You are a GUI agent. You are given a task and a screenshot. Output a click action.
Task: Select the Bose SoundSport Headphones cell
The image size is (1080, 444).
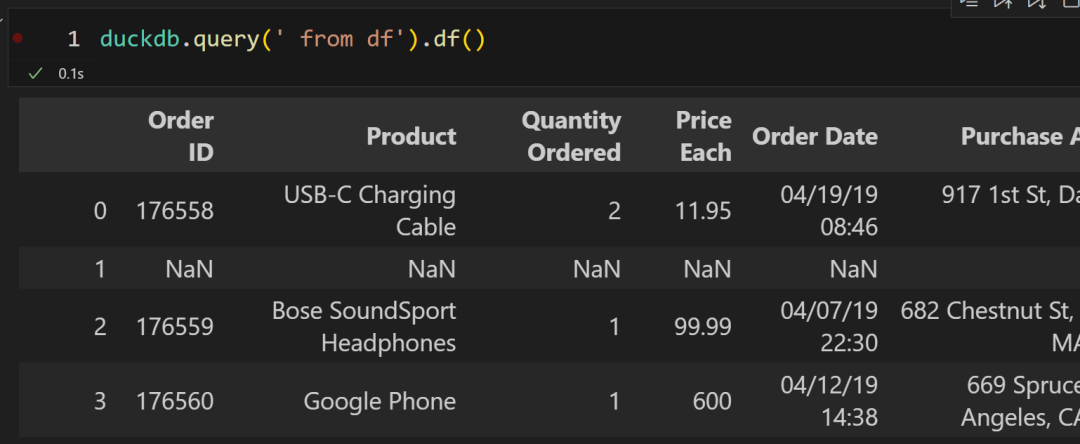[364, 326]
